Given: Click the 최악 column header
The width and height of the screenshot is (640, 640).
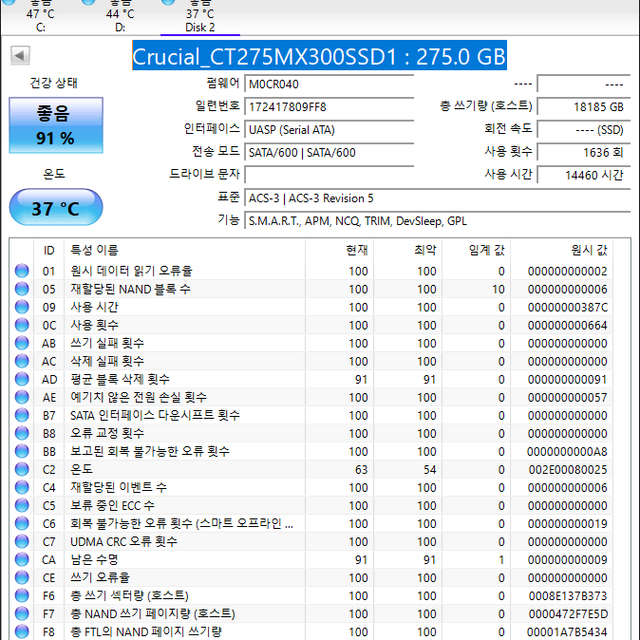Looking at the screenshot, I should [408, 250].
